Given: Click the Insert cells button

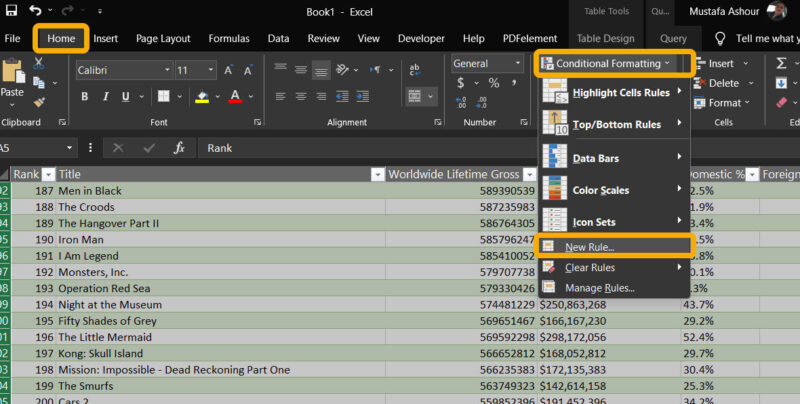Looking at the screenshot, I should (721, 63).
